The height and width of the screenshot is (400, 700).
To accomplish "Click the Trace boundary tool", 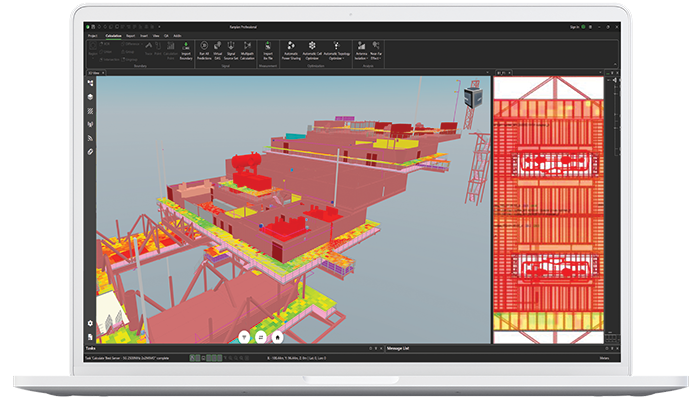I will pos(148,49).
